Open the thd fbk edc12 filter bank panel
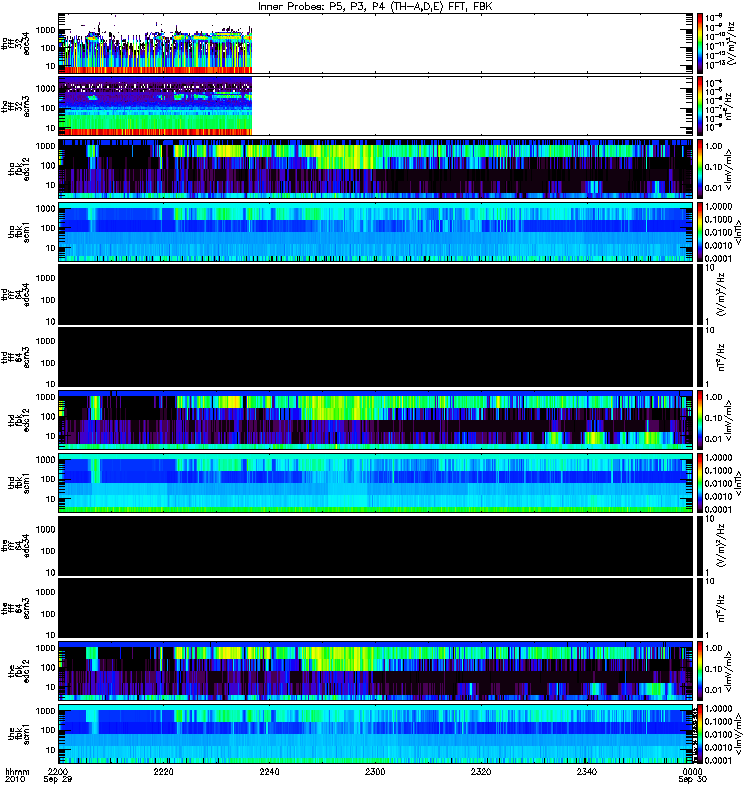 tap(376, 420)
